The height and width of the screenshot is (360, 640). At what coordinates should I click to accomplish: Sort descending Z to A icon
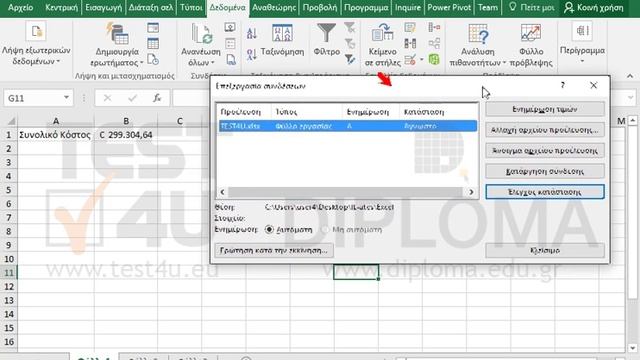(x=252, y=54)
